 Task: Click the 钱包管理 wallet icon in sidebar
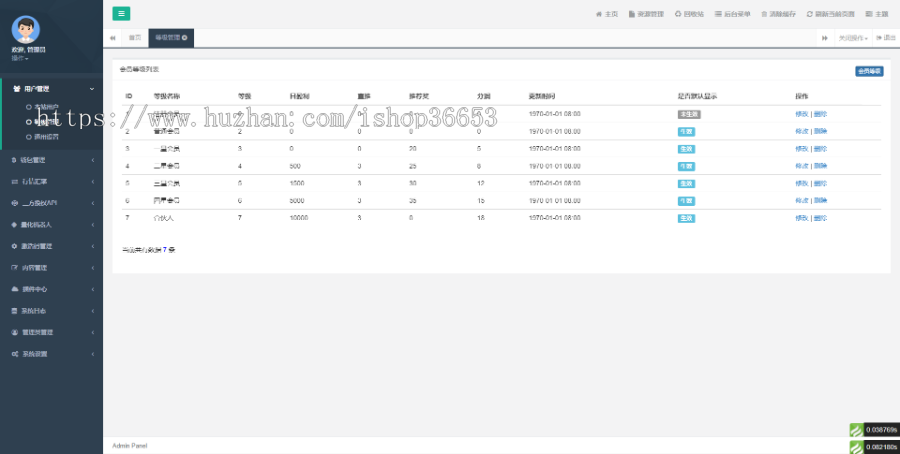point(14,160)
